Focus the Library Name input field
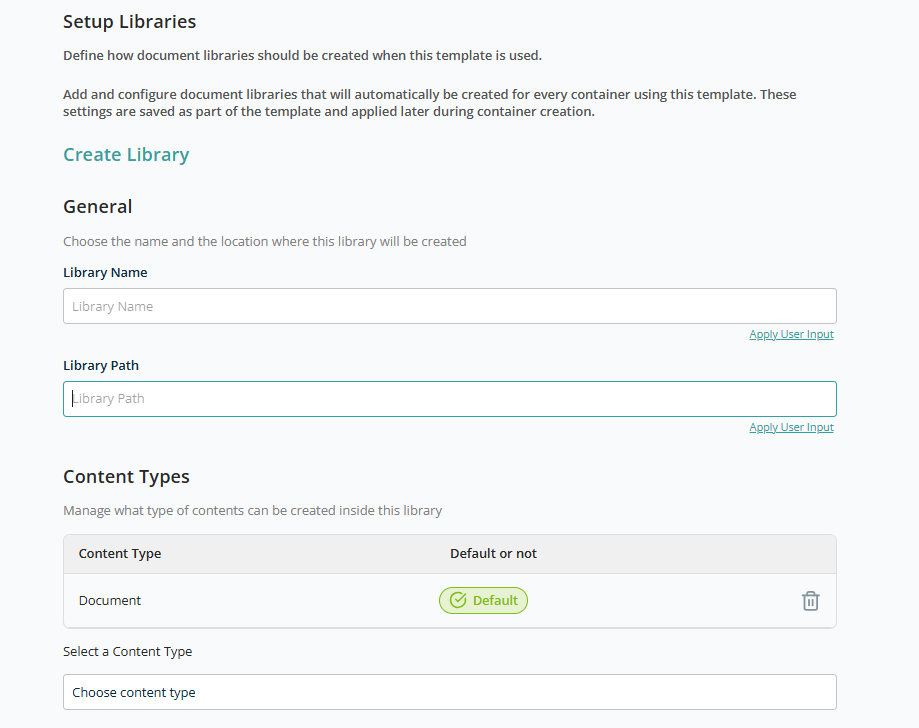Image resolution: width=919 pixels, height=728 pixels. pos(450,306)
